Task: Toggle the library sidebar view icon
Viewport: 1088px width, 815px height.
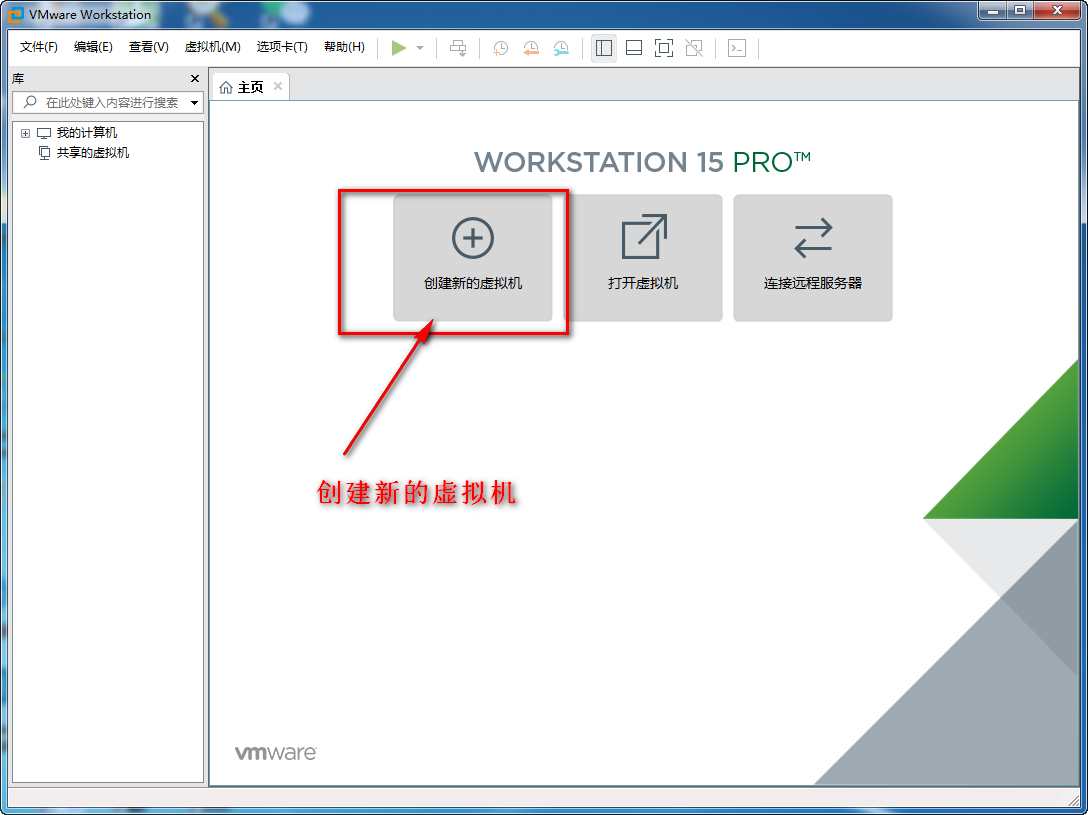Action: pos(604,48)
